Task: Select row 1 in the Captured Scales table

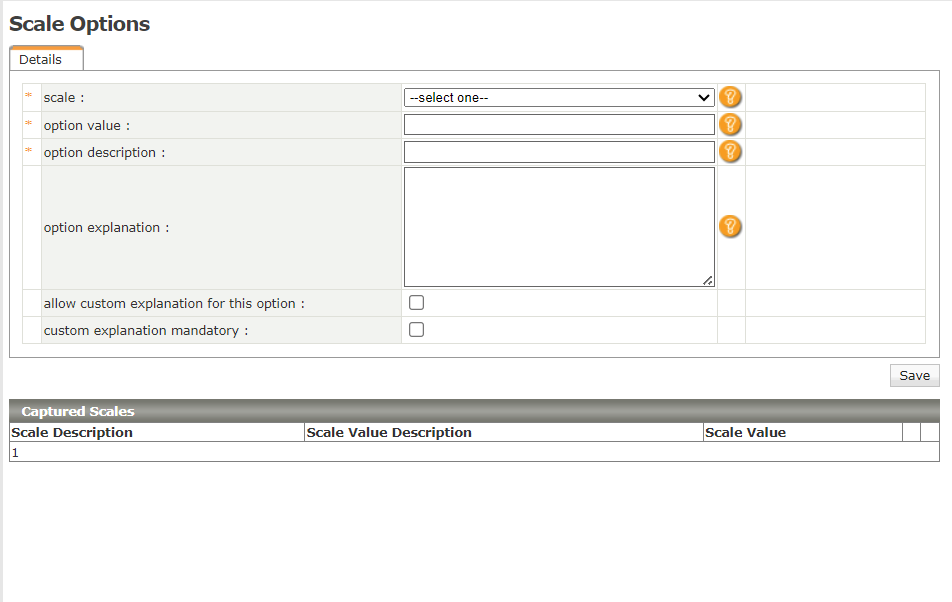Action: pyautogui.click(x=15, y=453)
